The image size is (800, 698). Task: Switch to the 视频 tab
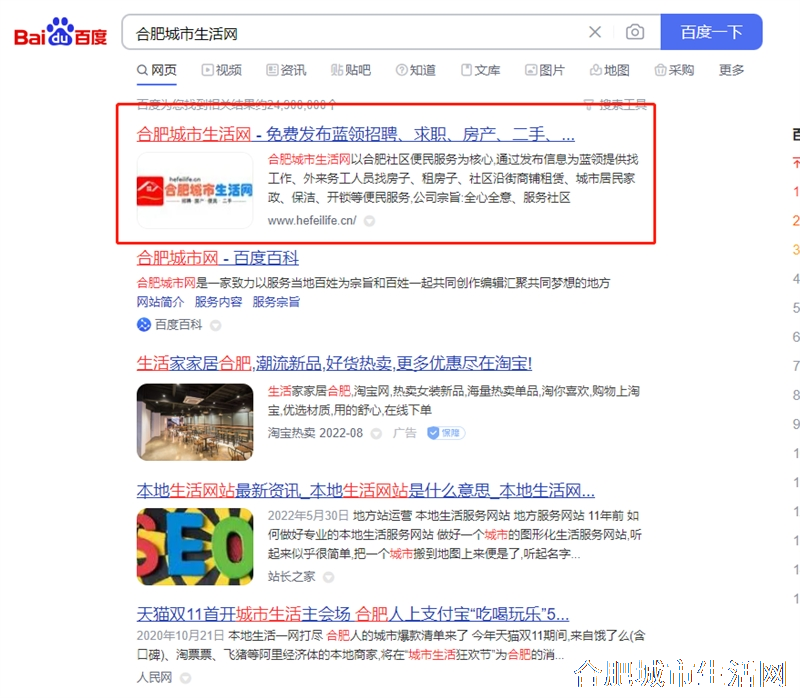click(x=221, y=70)
